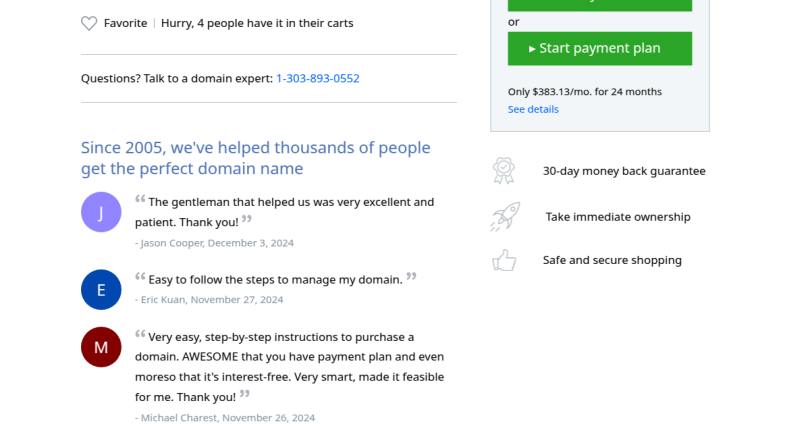Click the heart Favorite icon
The width and height of the screenshot is (810, 424).
89,23
